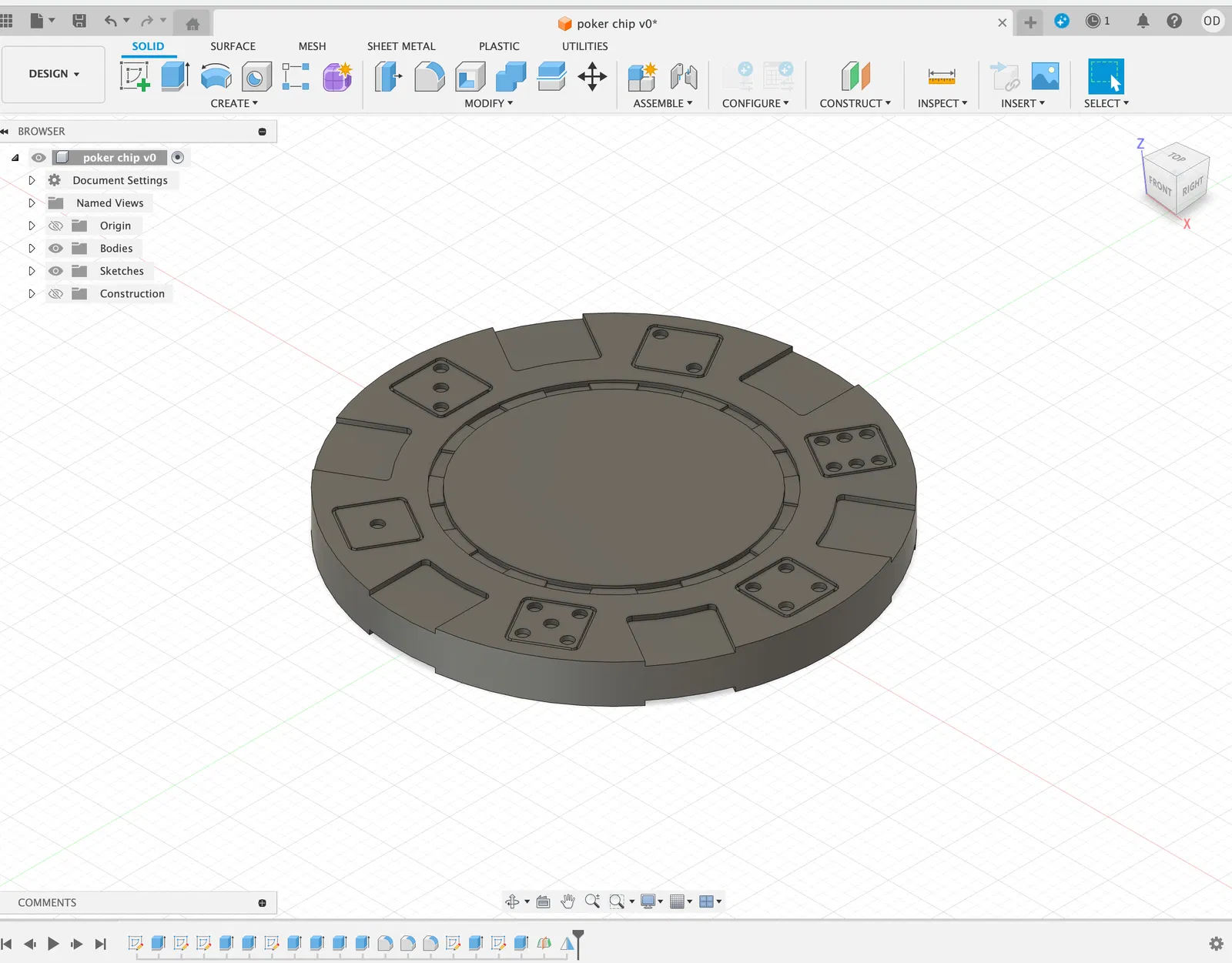The height and width of the screenshot is (963, 1232).
Task: Click the Extrude tool icon
Action: (175, 76)
